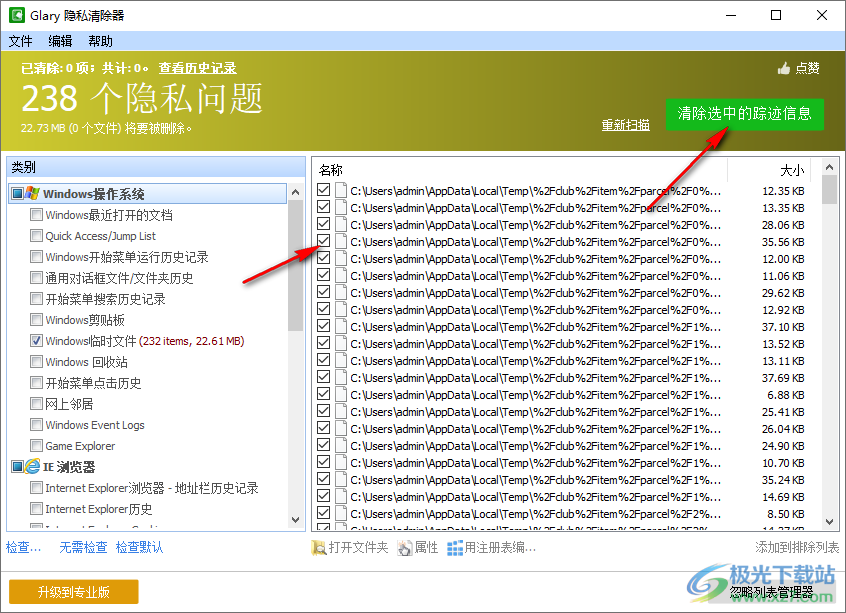Enable Windows Start menu run history checkbox
Image resolution: width=846 pixels, height=613 pixels.
pos(36,257)
